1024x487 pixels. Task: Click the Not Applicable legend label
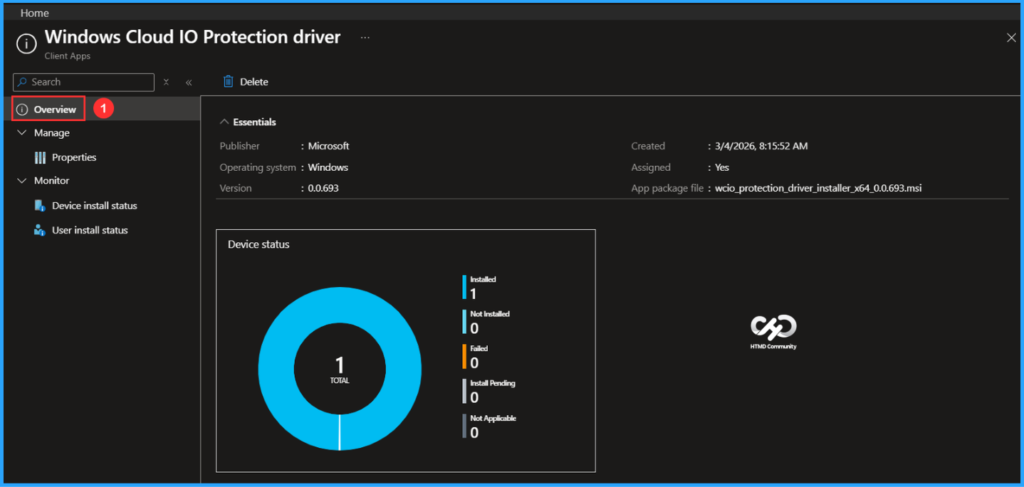[x=493, y=418]
